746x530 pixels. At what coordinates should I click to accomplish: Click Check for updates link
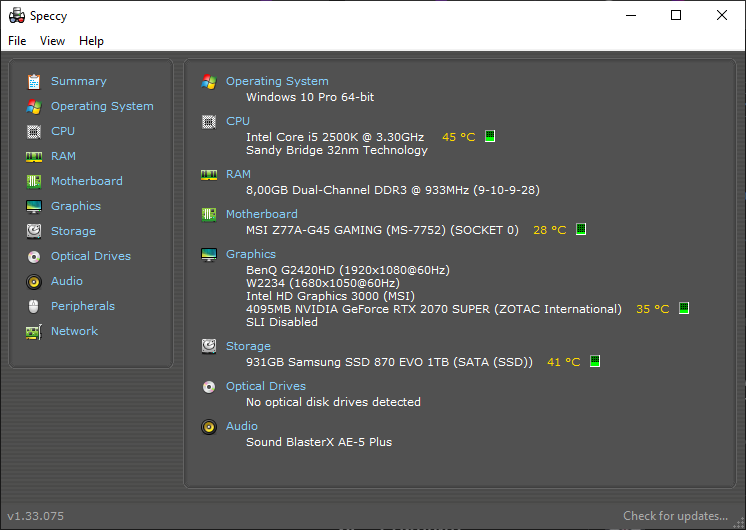[676, 516]
